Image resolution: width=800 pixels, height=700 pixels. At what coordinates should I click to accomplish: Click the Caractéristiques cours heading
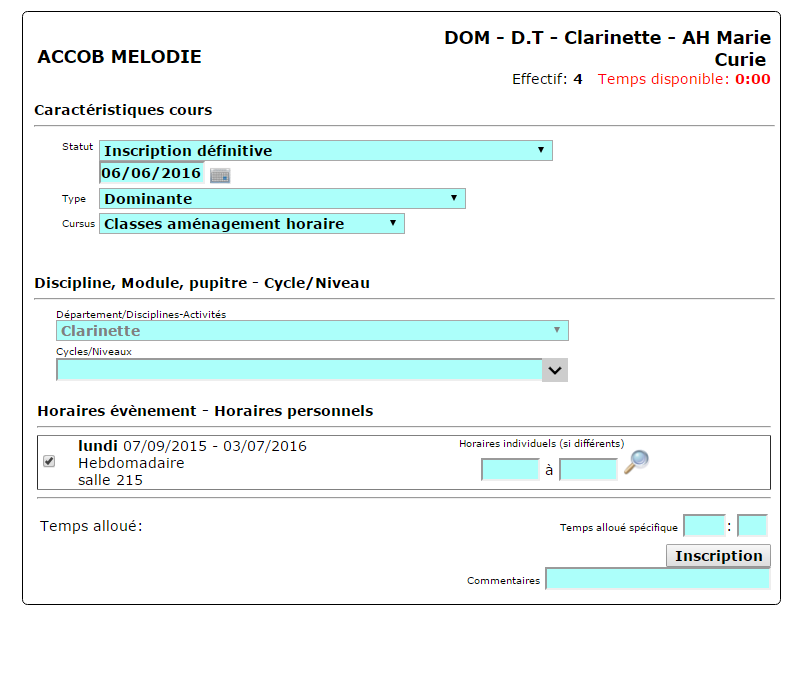123,110
